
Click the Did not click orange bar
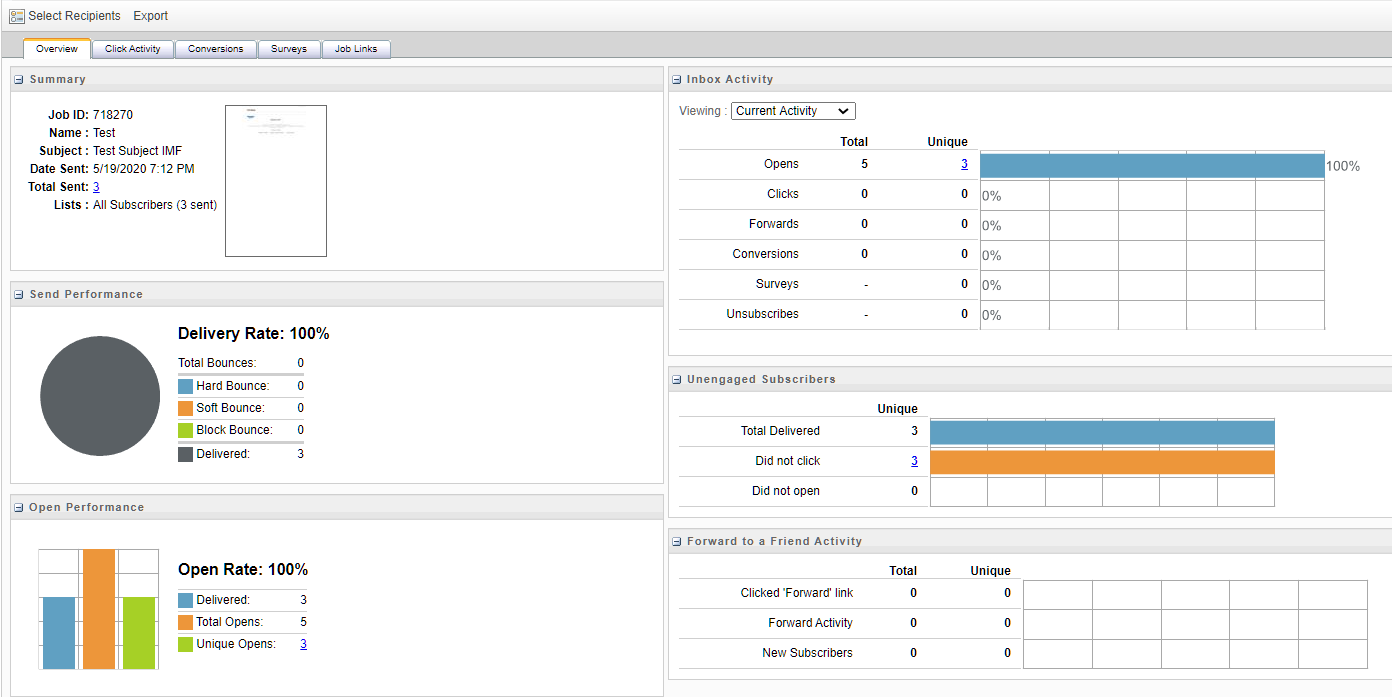(1102, 462)
